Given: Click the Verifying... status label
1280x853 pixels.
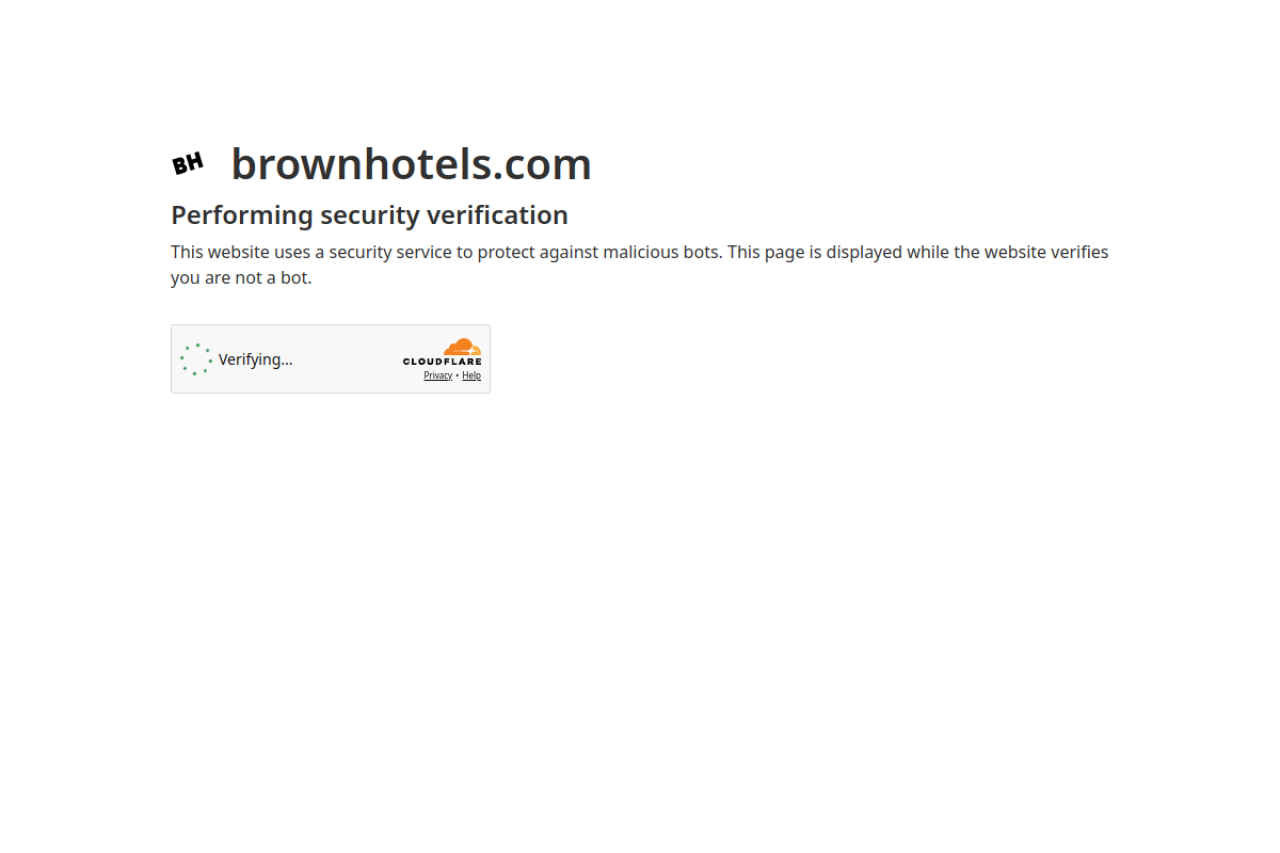Looking at the screenshot, I should pyautogui.click(x=256, y=359).
